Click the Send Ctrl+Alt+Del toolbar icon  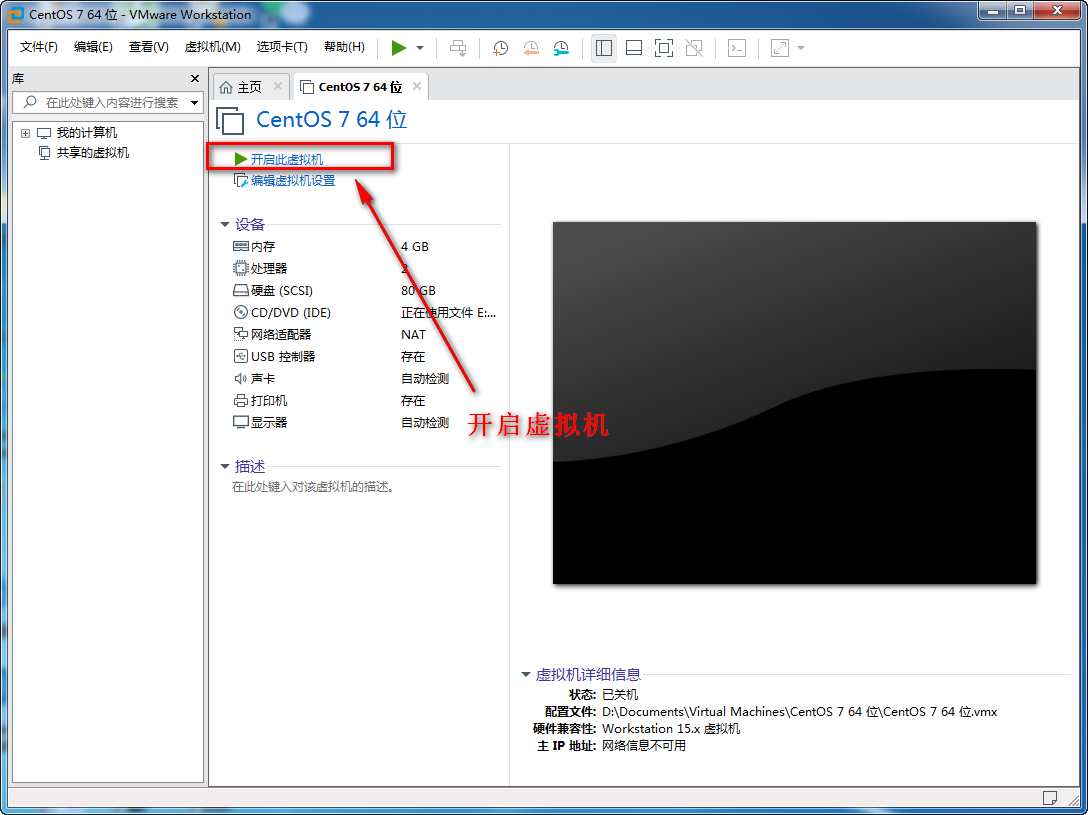(458, 48)
